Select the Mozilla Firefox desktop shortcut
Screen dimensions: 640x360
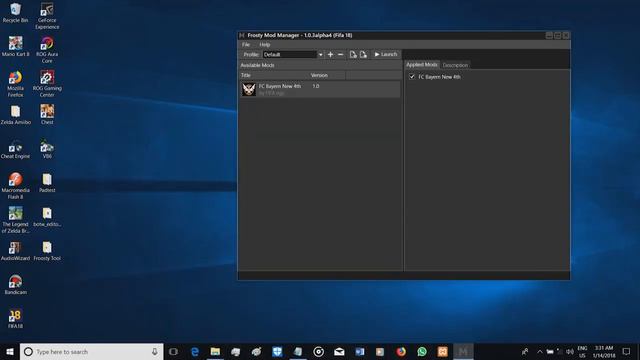click(x=16, y=84)
